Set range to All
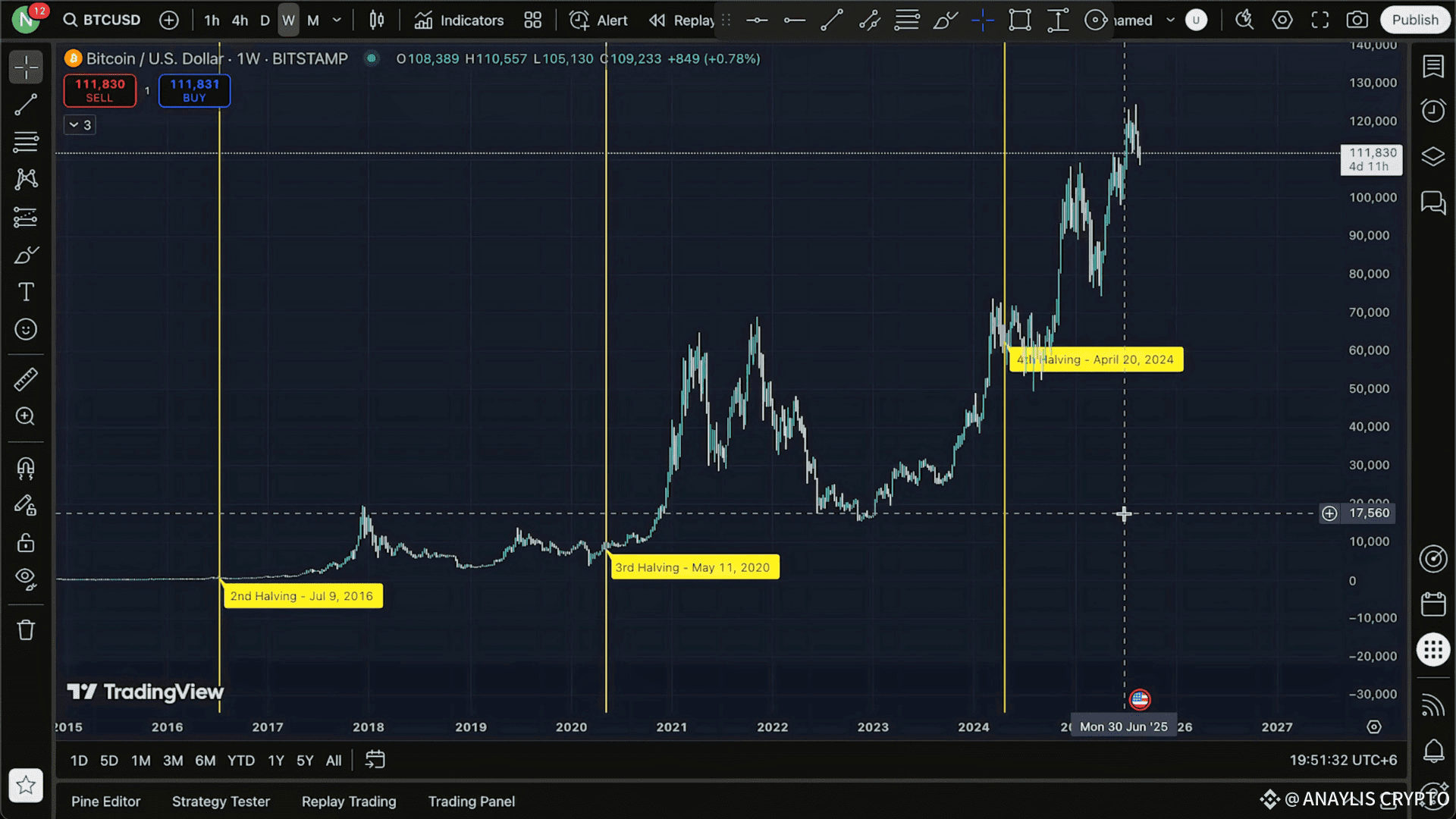Viewport: 1456px width, 819px height. [x=334, y=761]
